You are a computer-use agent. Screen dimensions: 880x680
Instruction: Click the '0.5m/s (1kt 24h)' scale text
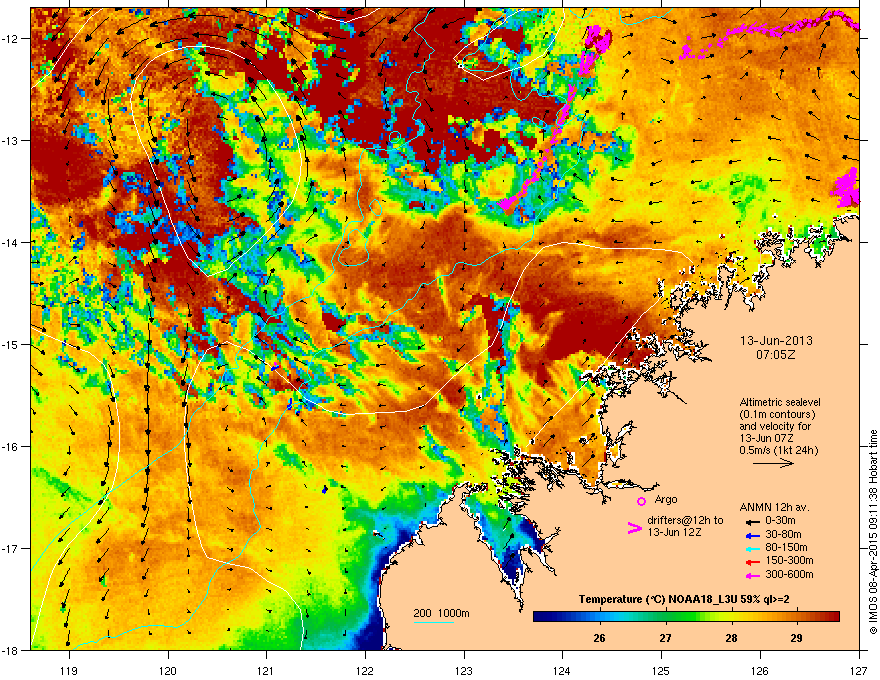point(778,451)
